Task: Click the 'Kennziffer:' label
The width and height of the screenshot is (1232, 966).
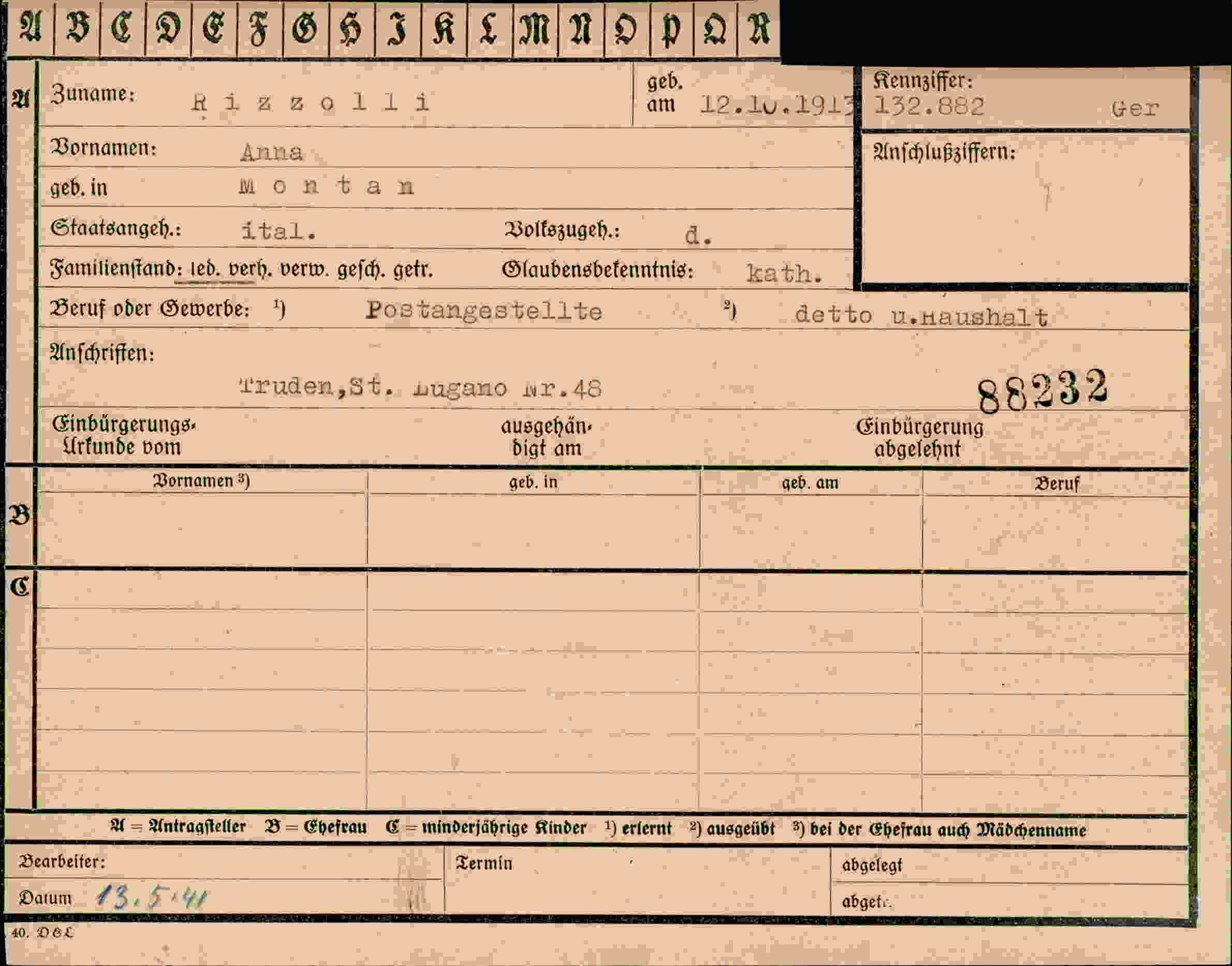Action: point(923,81)
